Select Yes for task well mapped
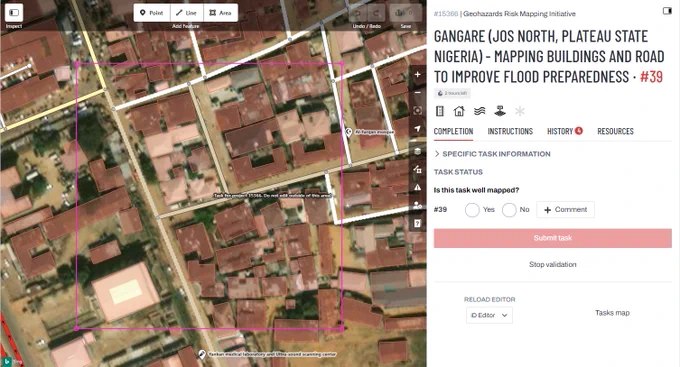 (x=472, y=210)
